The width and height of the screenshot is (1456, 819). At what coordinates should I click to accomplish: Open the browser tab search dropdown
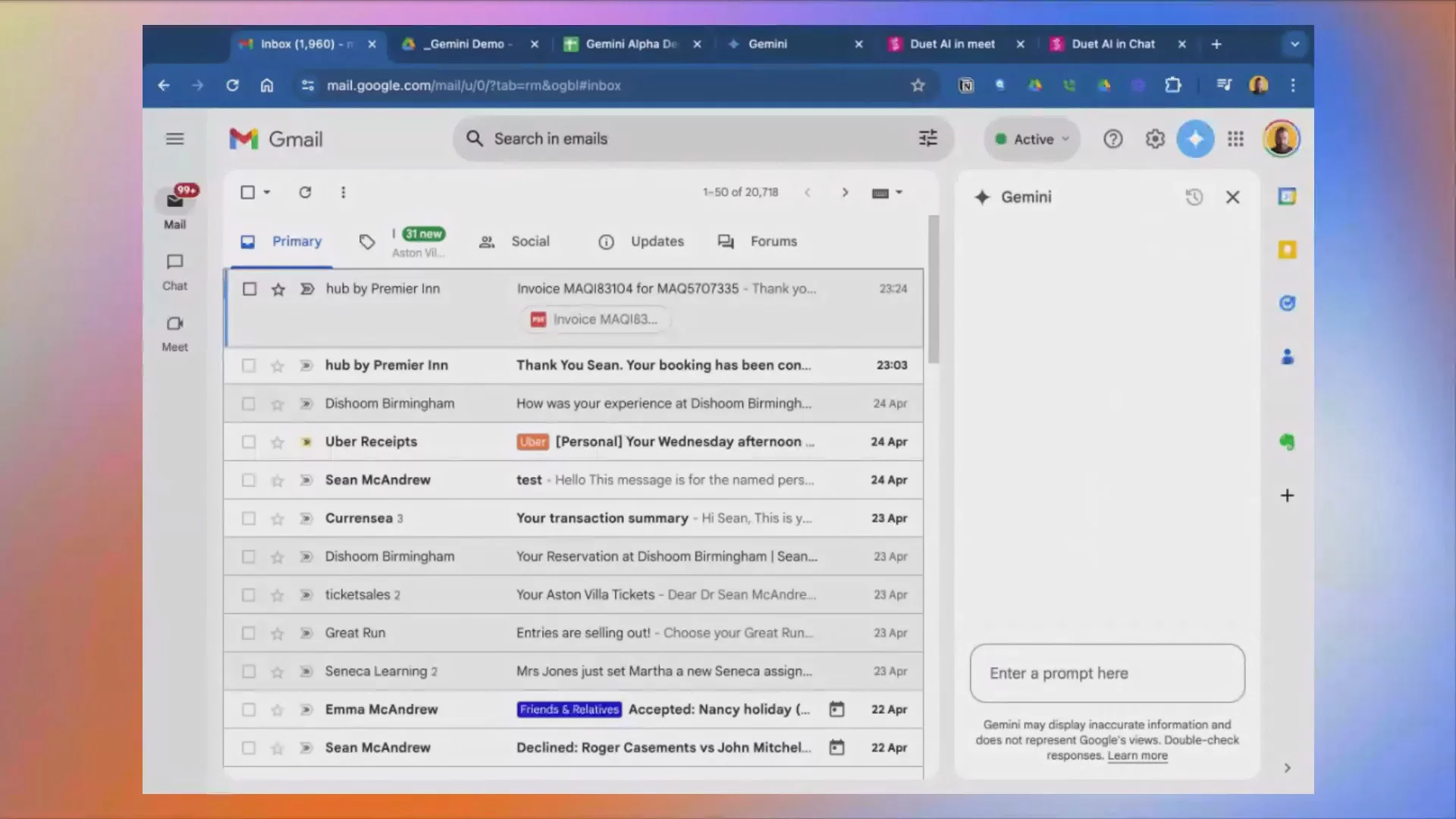tap(1294, 44)
